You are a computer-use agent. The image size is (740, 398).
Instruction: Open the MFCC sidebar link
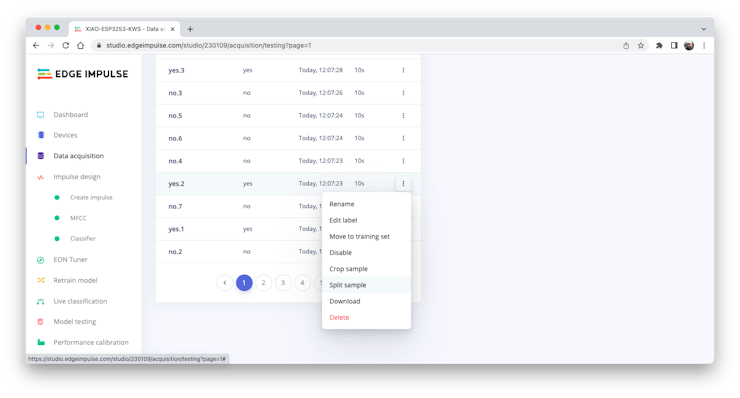[78, 218]
